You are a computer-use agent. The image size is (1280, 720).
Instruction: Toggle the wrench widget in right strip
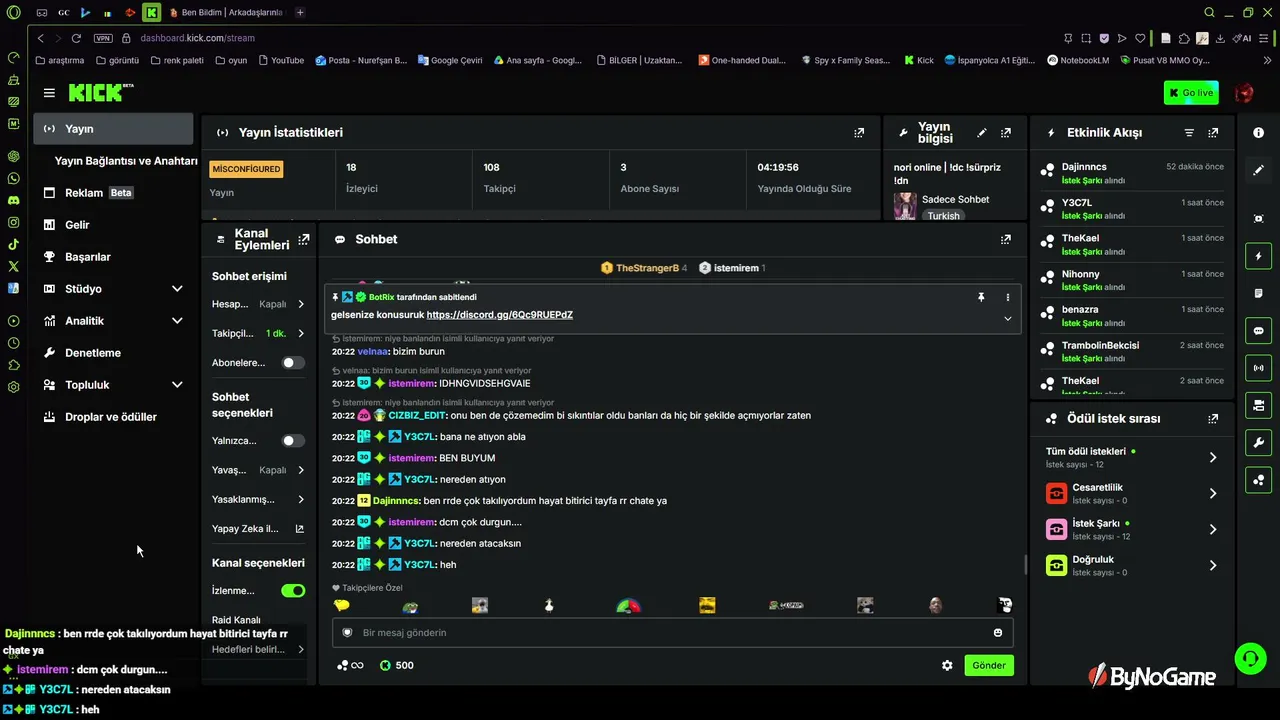click(1258, 442)
